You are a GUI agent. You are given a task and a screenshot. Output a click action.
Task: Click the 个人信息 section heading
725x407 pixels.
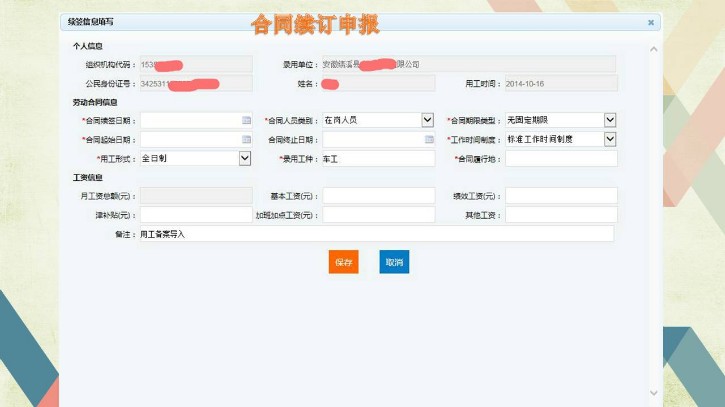(x=88, y=46)
